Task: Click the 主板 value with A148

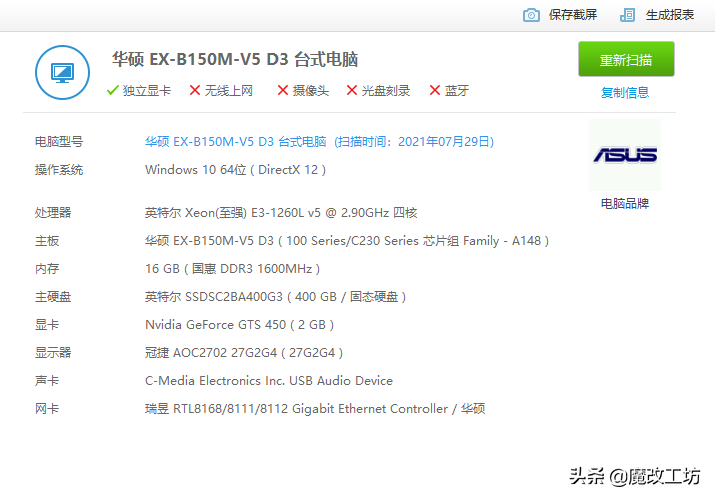Action: 347,241
